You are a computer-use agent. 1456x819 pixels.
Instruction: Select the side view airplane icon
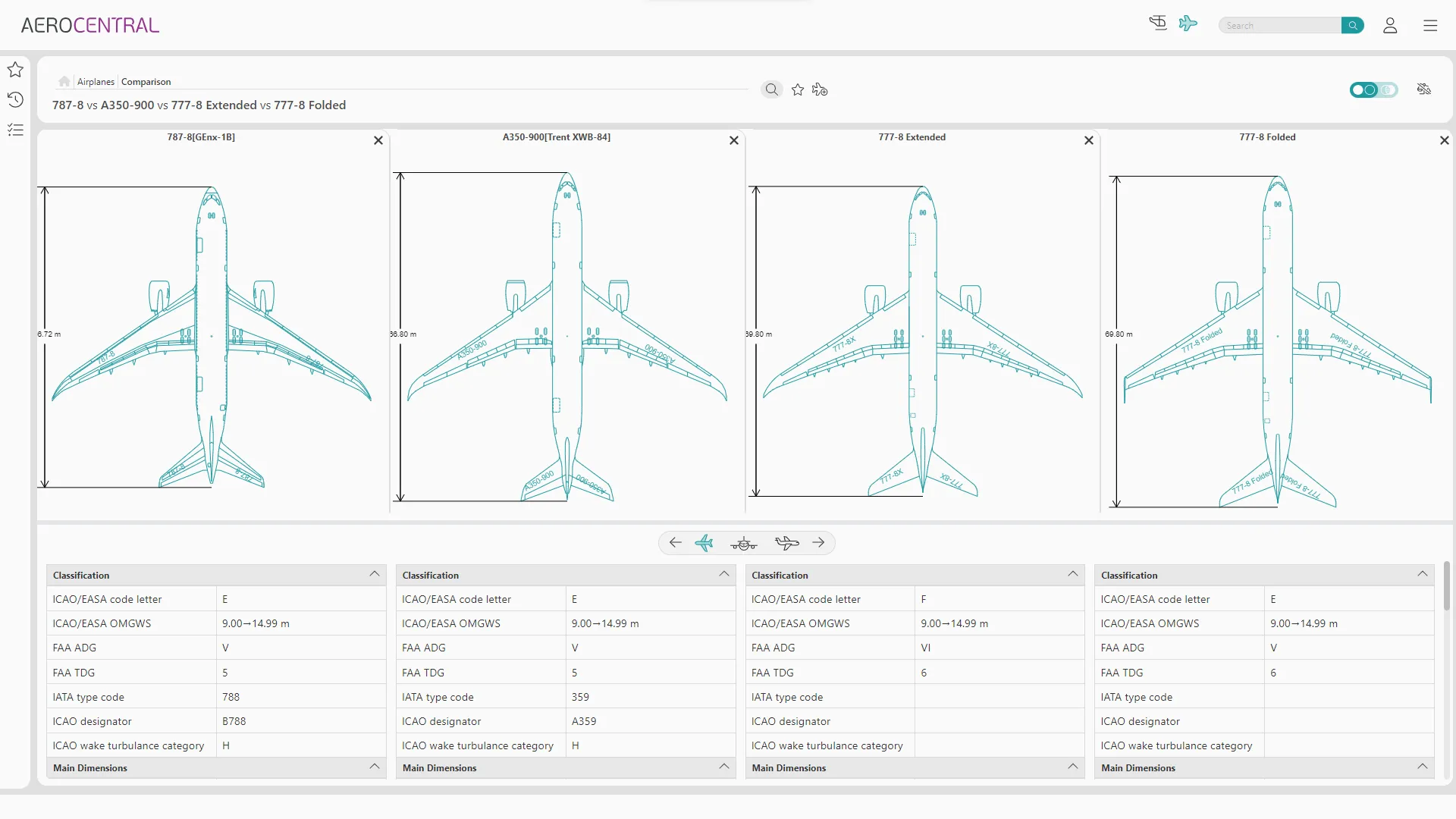787,543
